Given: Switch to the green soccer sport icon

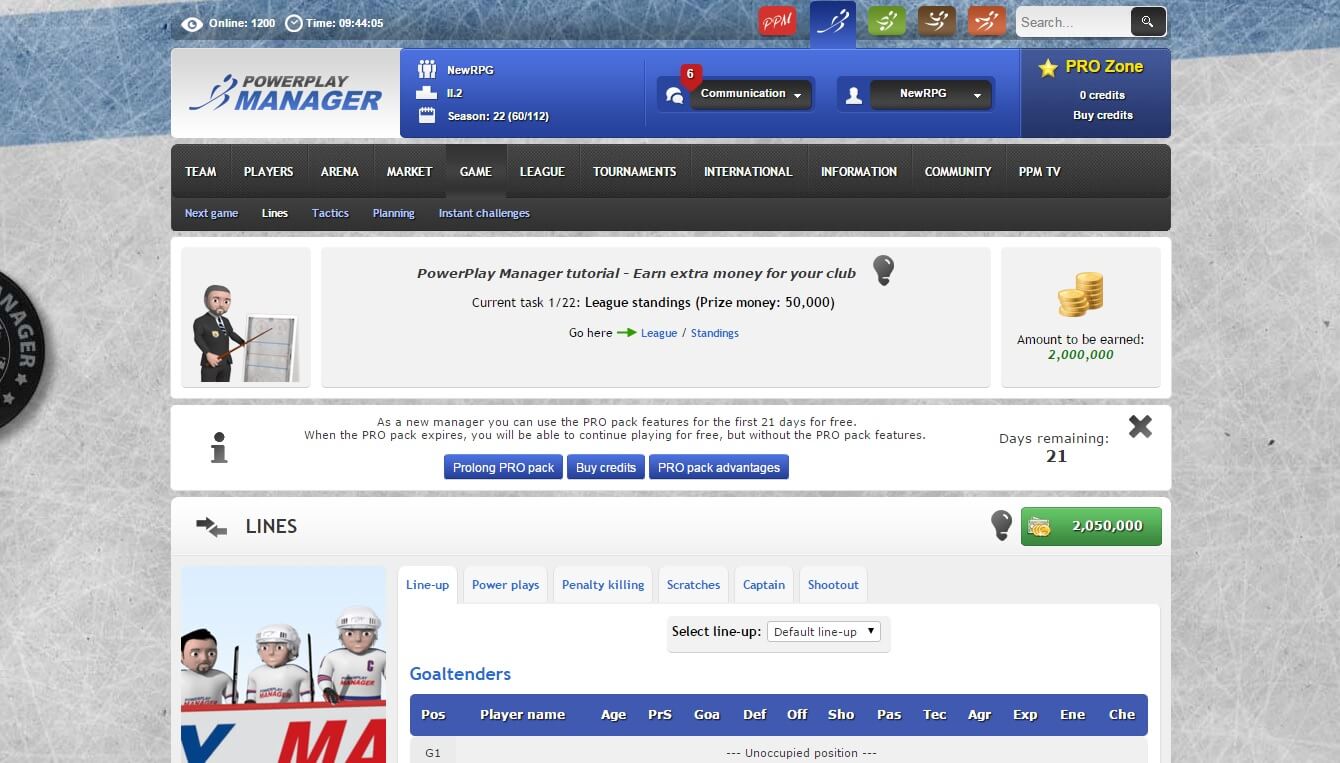Looking at the screenshot, I should tap(886, 21).
